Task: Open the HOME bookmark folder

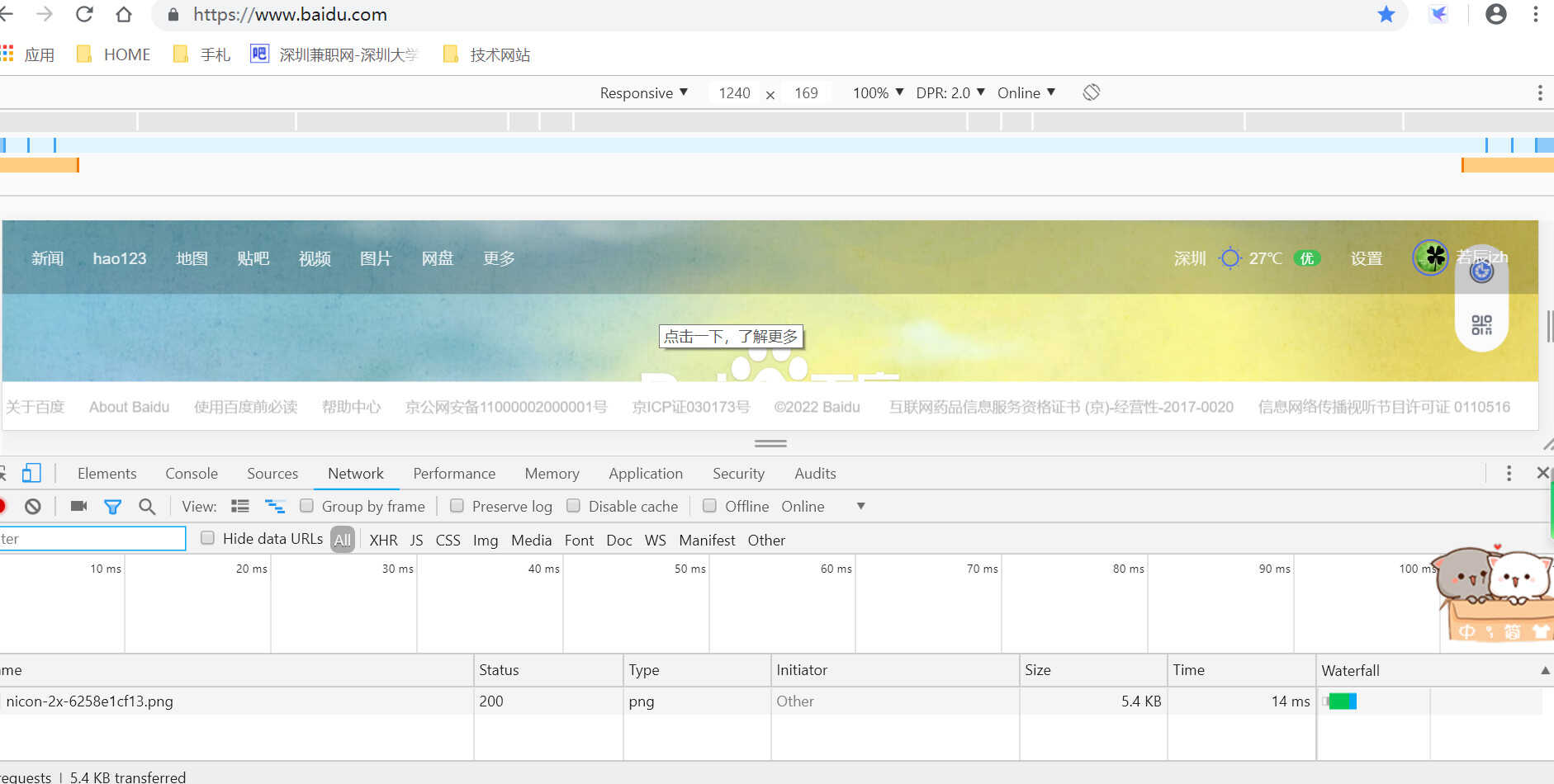Action: 114,54
